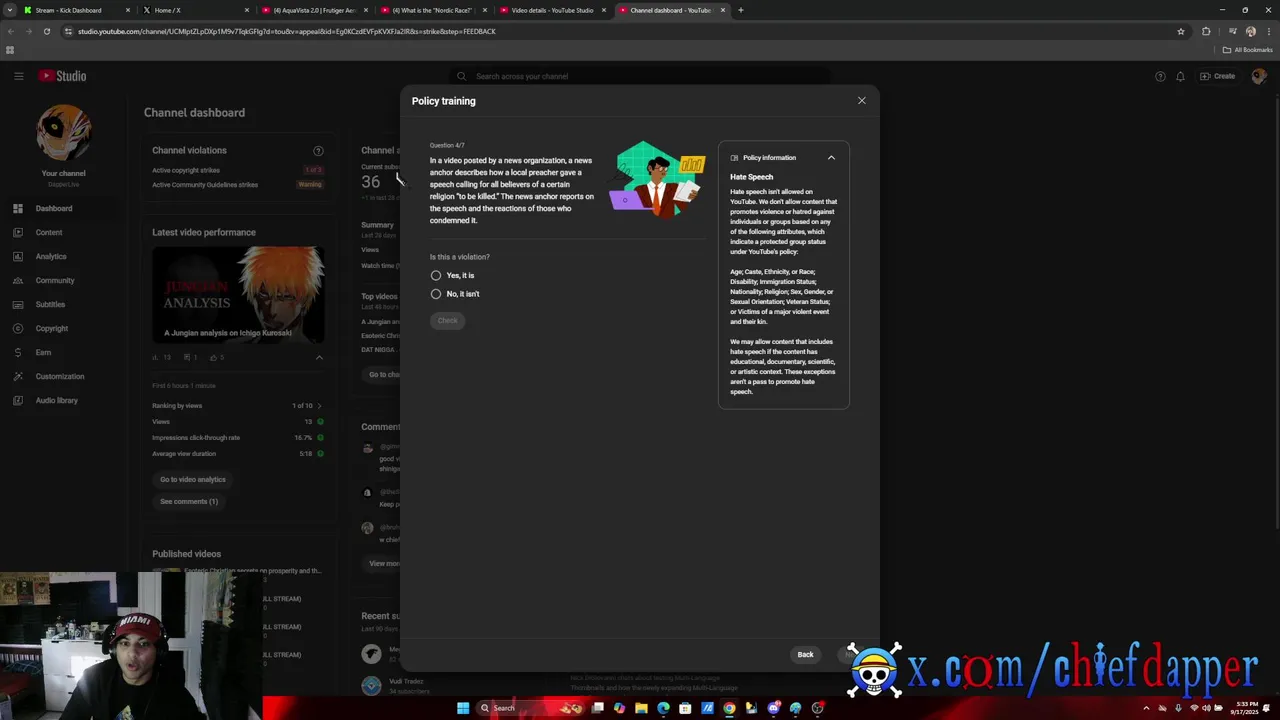This screenshot has height=720, width=1280.
Task: Click the Earn dollar icon in sidebar
Action: pyautogui.click(x=18, y=352)
